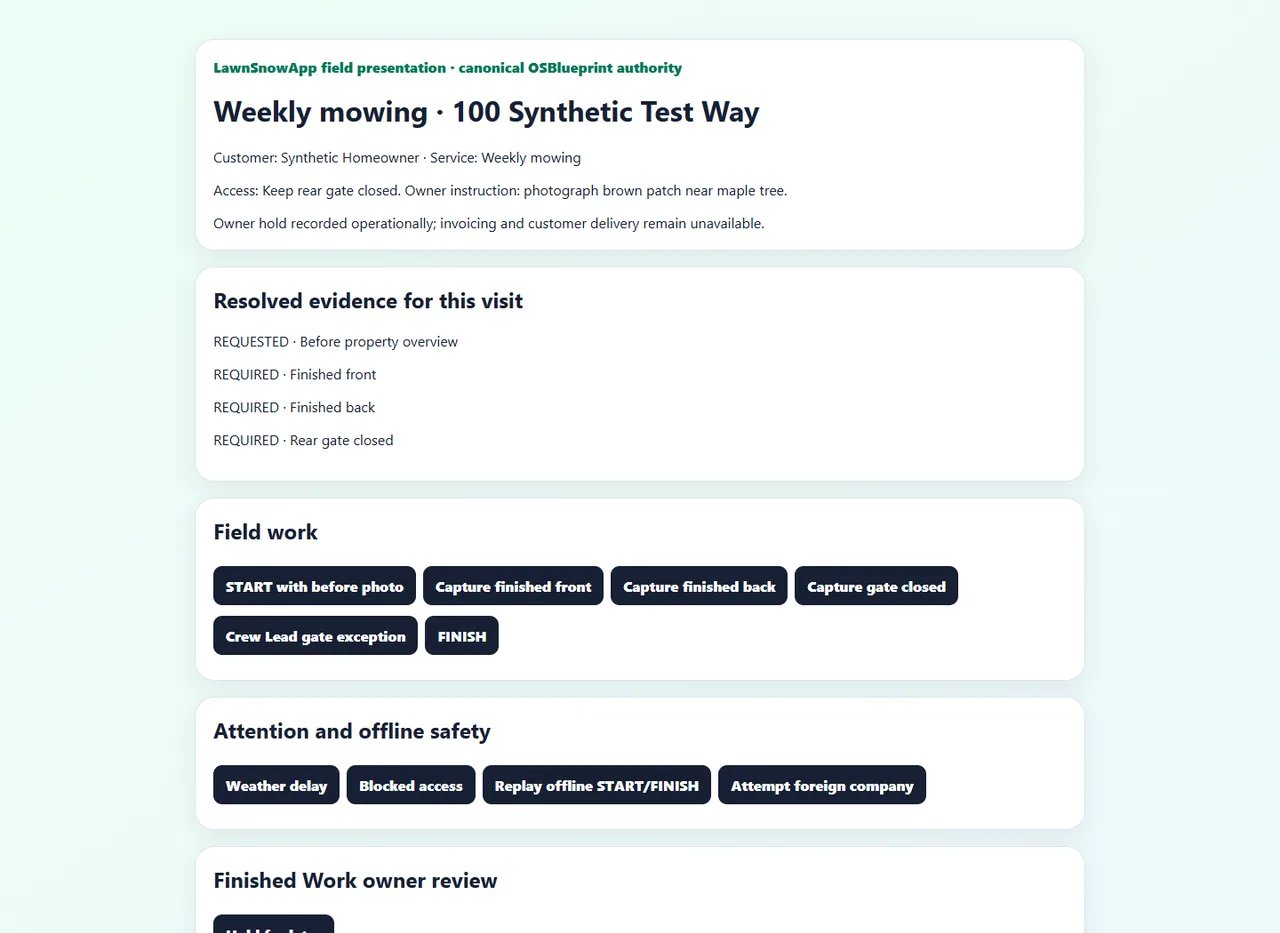Open Crew Lead gate exception

[315, 636]
